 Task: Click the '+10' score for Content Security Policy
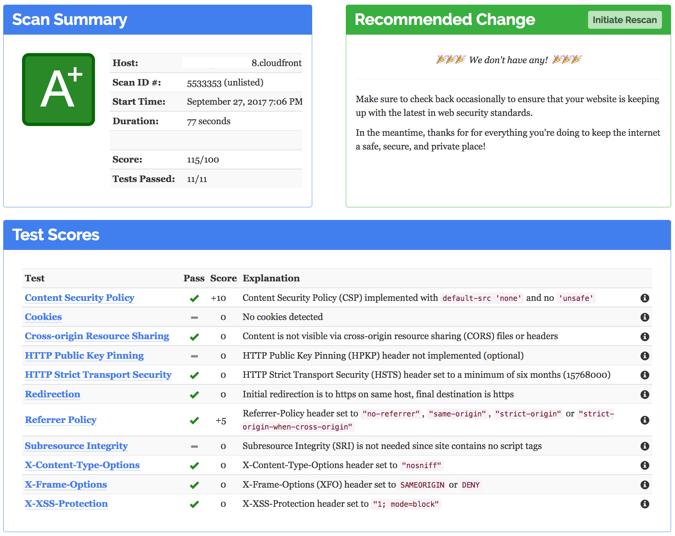(x=218, y=298)
